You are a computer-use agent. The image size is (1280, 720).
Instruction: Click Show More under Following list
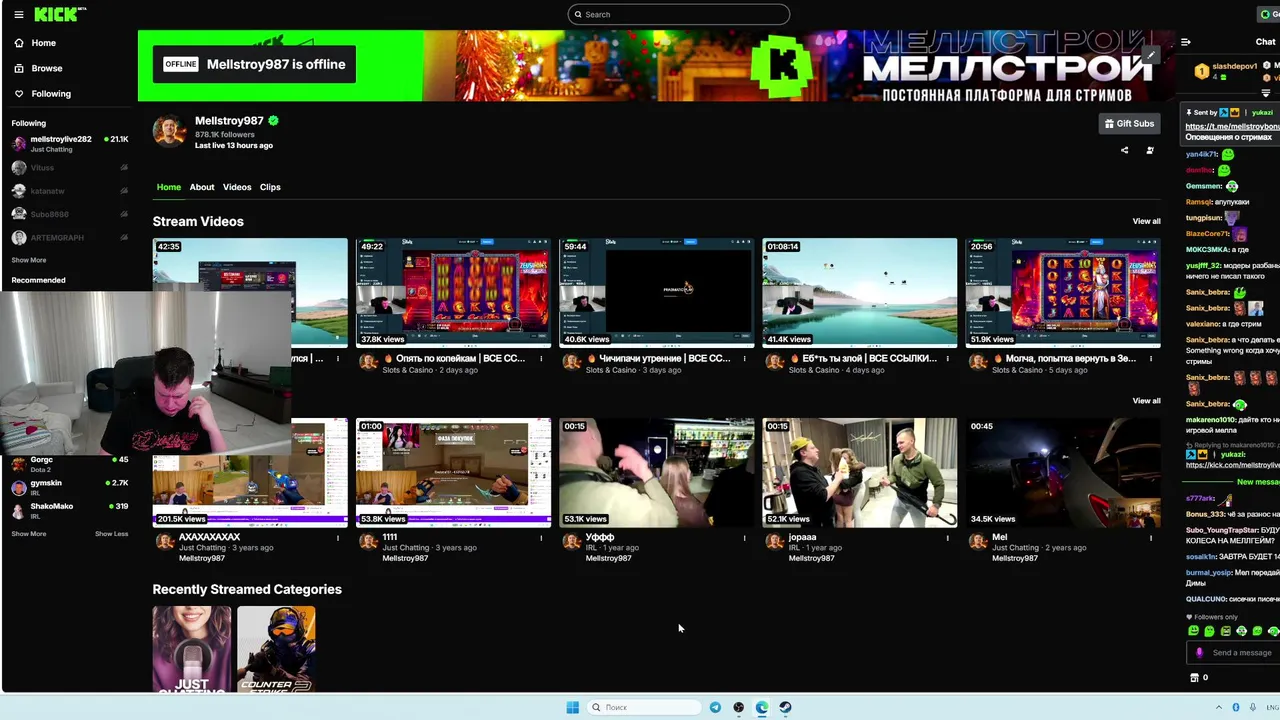29,260
